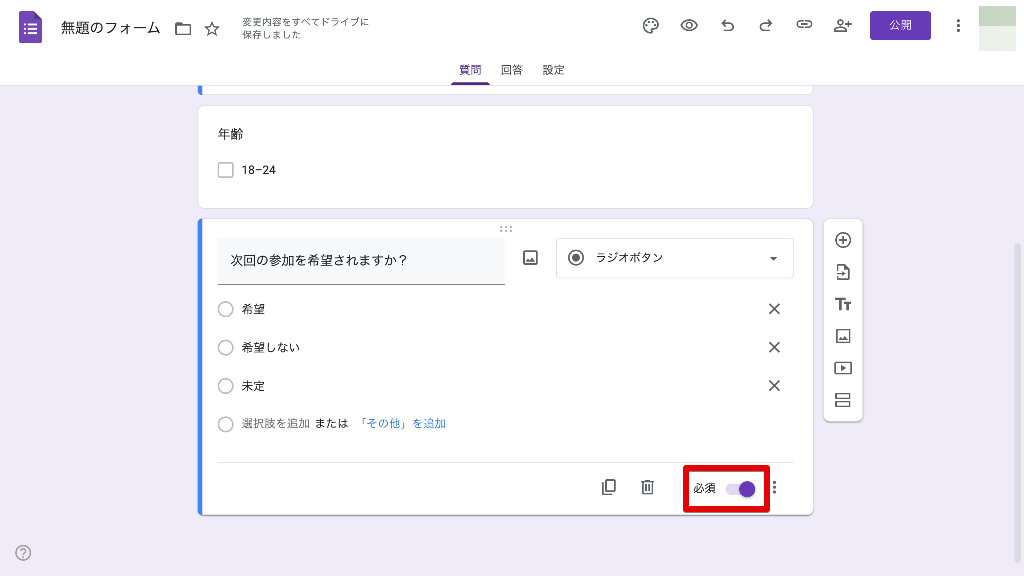Open the theme customization palette icon
This screenshot has height=576, width=1024.
(x=651, y=26)
